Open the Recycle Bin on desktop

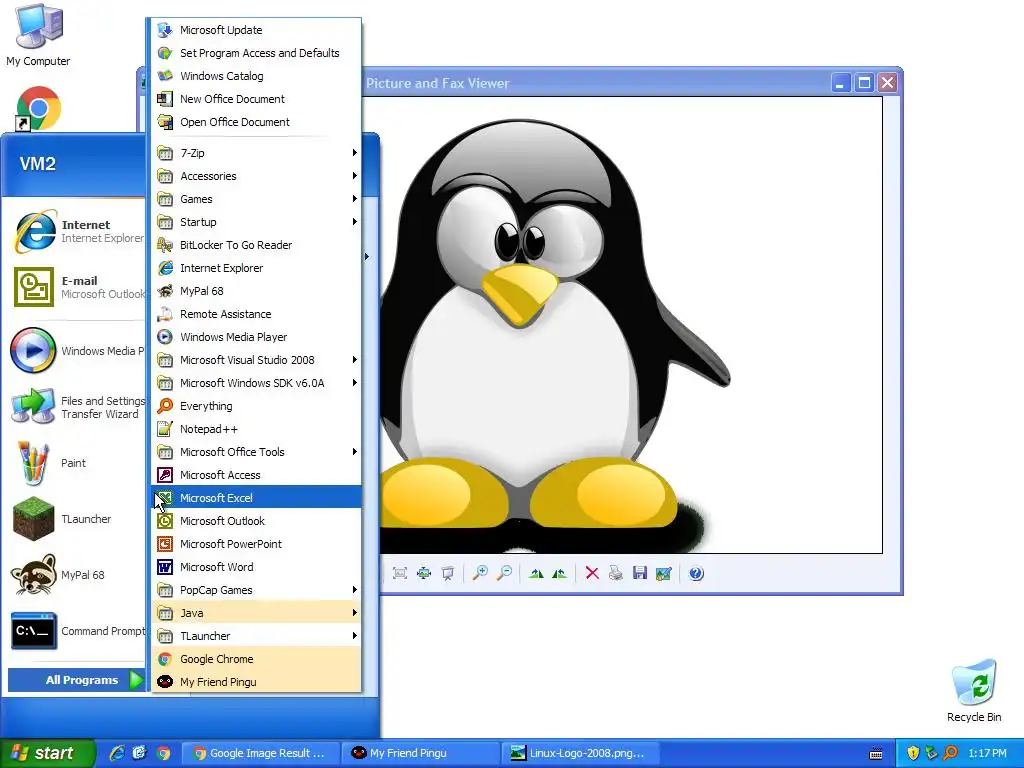pyautogui.click(x=974, y=690)
